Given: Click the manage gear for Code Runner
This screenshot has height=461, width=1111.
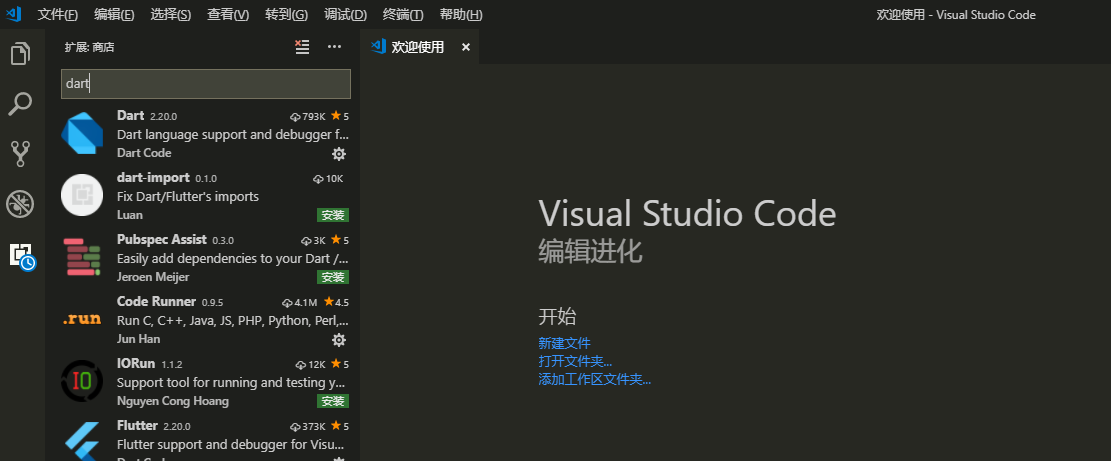Looking at the screenshot, I should [339, 340].
